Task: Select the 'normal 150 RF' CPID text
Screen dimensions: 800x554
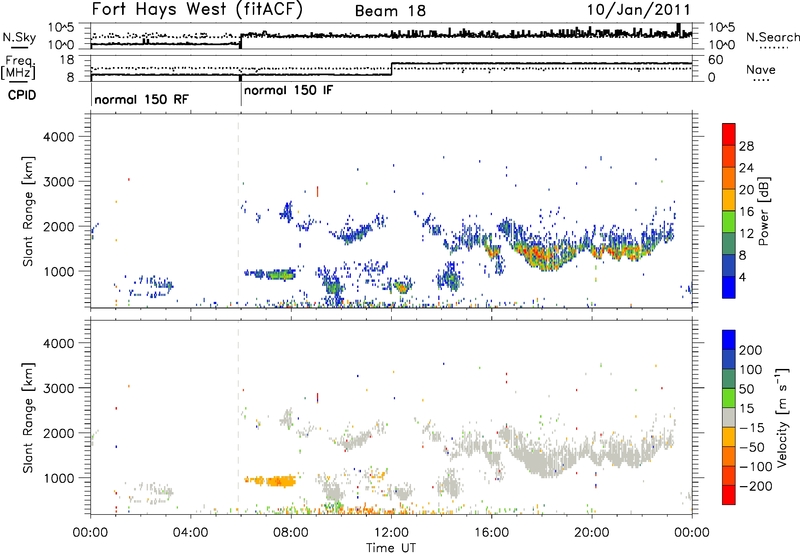Action: pyautogui.click(x=141, y=99)
